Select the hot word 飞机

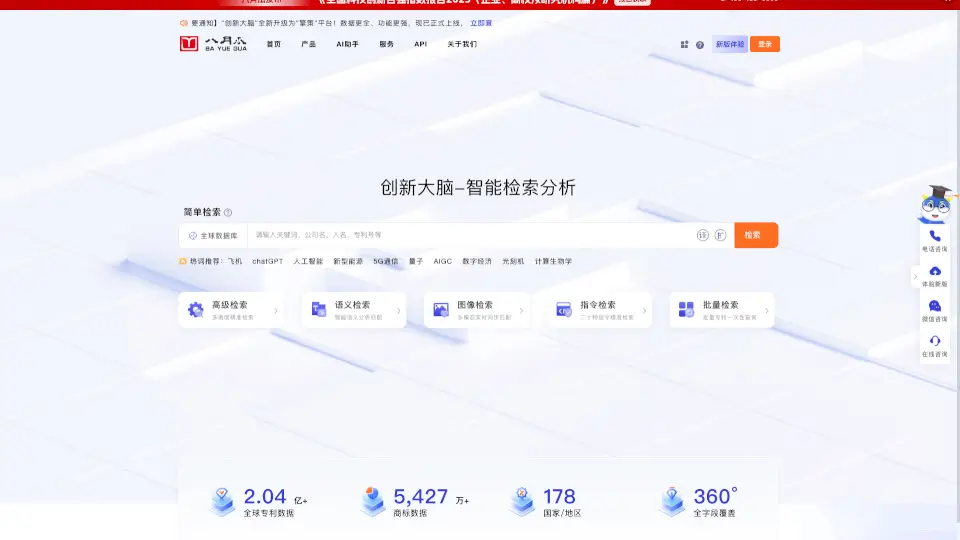(x=235, y=261)
